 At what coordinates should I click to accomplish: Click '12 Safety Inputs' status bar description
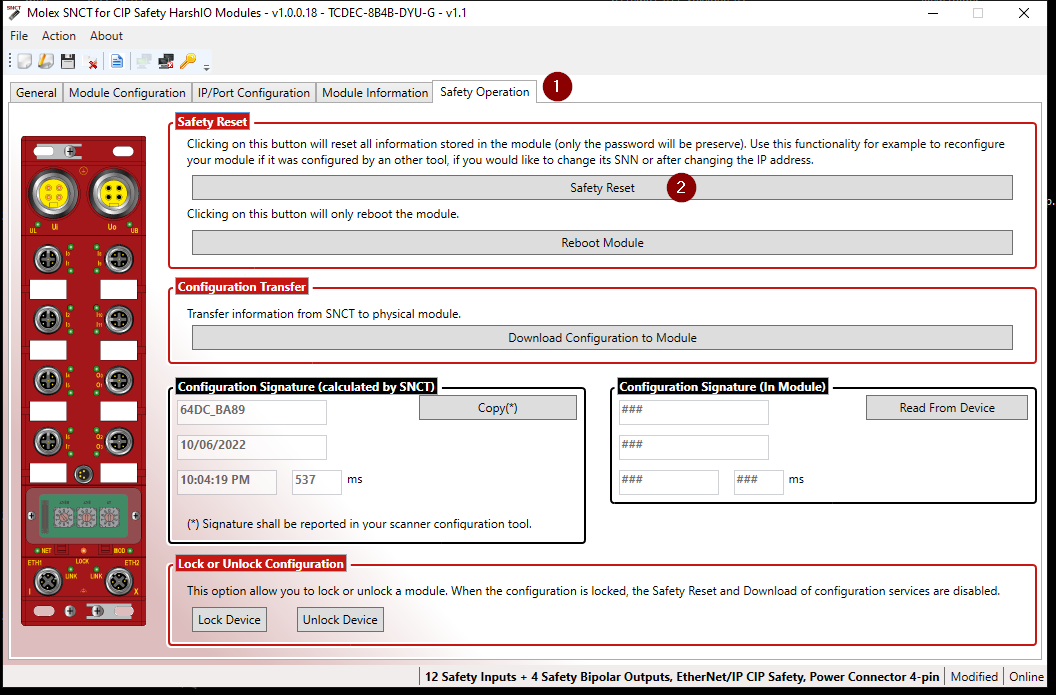(682, 677)
